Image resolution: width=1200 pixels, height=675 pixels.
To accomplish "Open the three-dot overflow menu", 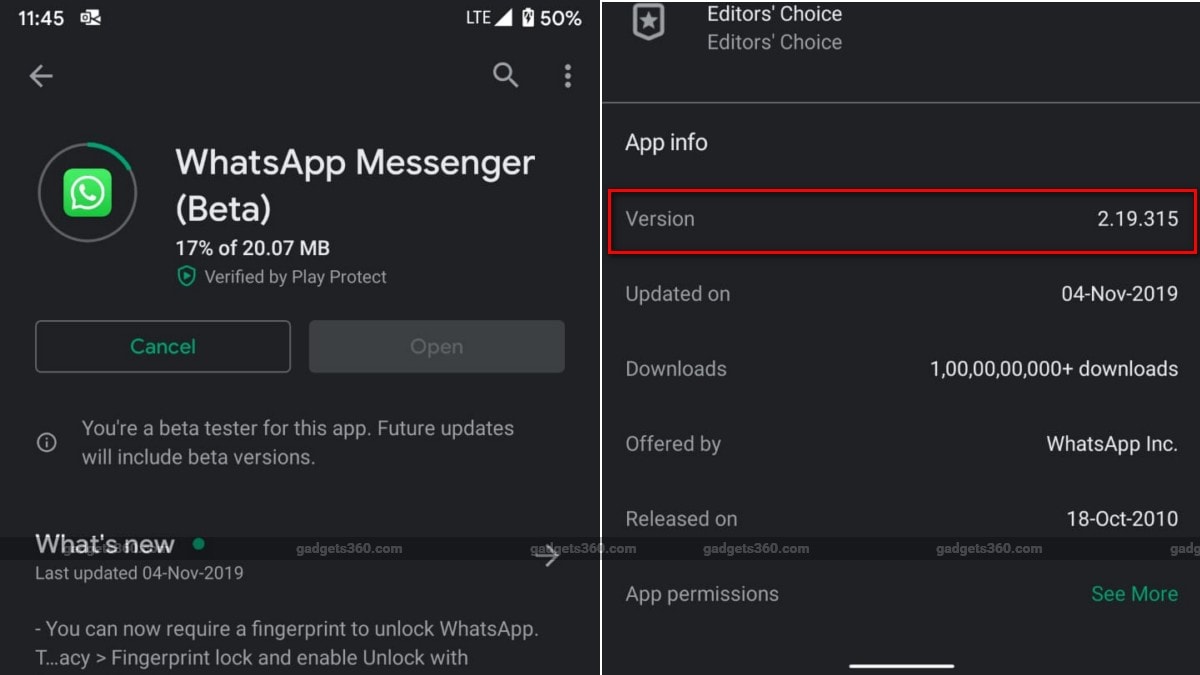I will pos(567,76).
